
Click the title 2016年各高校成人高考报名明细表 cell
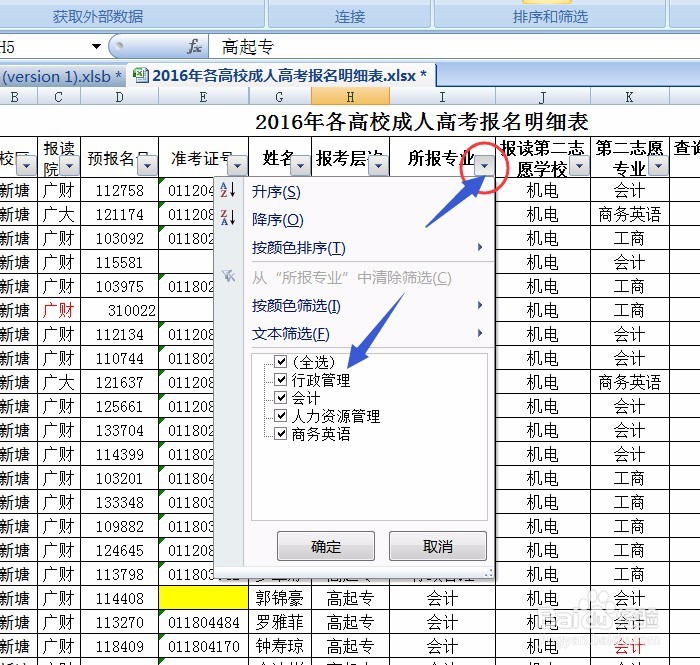click(421, 121)
